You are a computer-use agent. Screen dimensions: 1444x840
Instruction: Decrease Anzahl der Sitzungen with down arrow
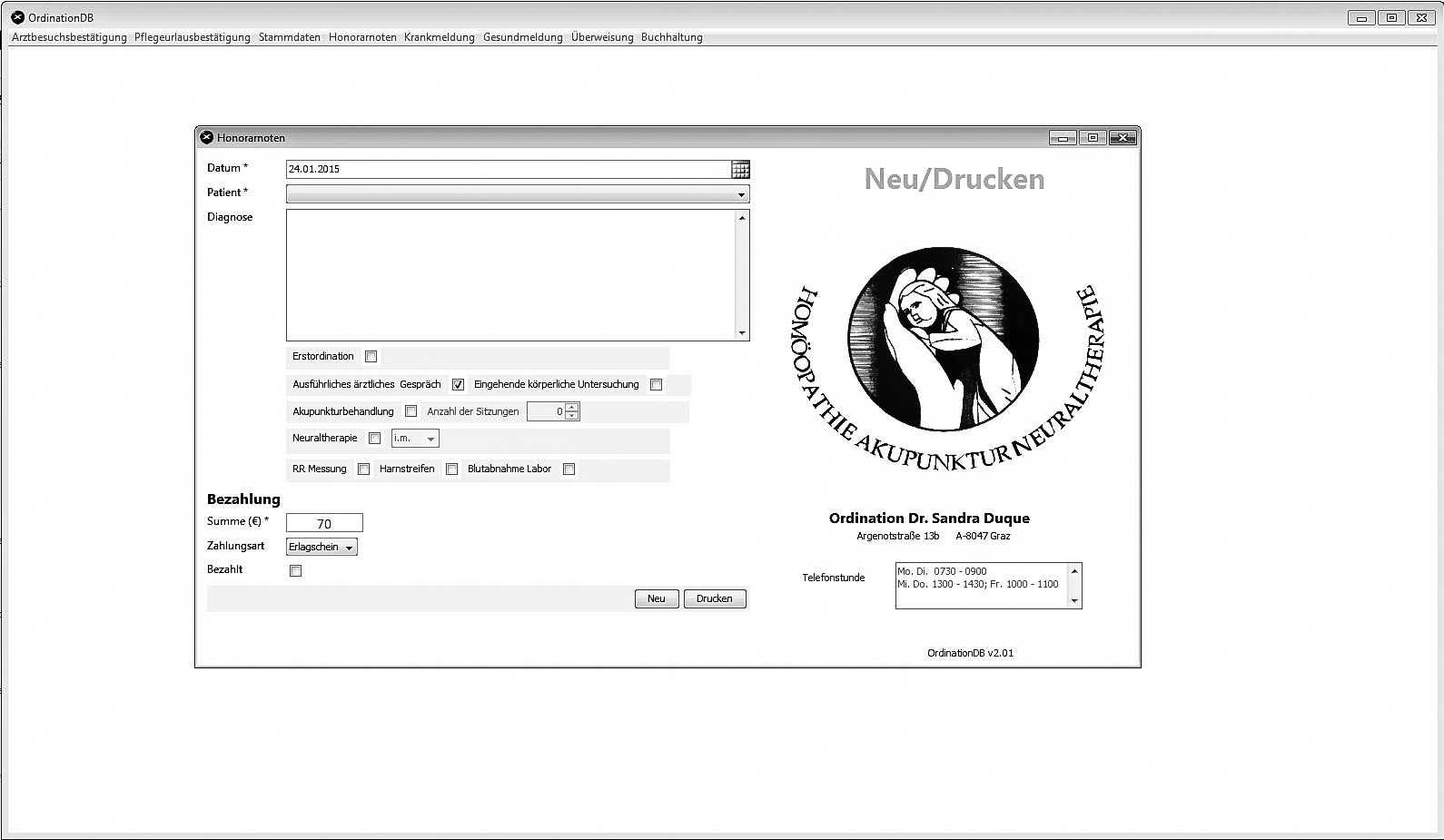click(x=572, y=416)
